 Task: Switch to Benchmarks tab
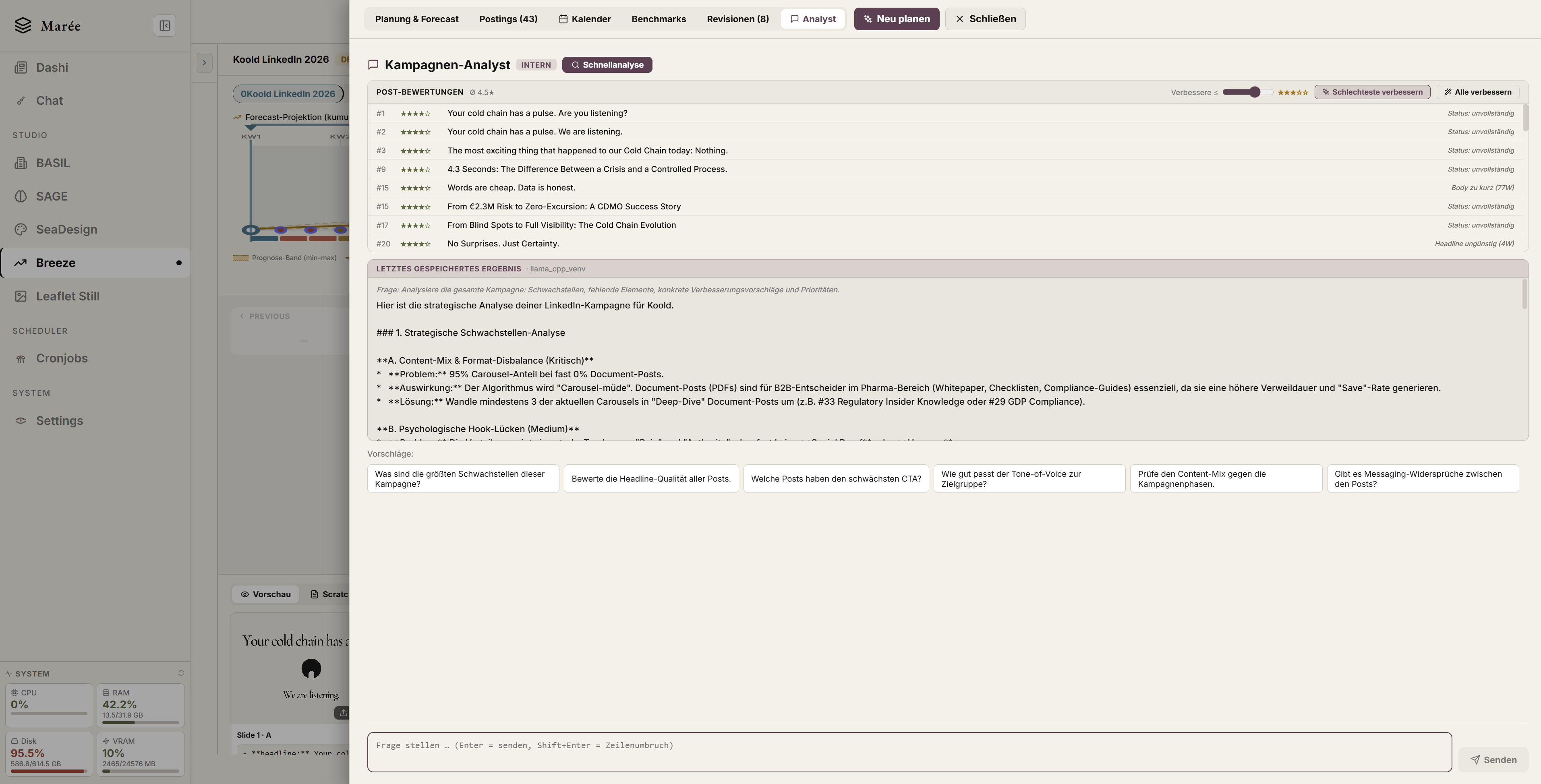[x=659, y=19]
